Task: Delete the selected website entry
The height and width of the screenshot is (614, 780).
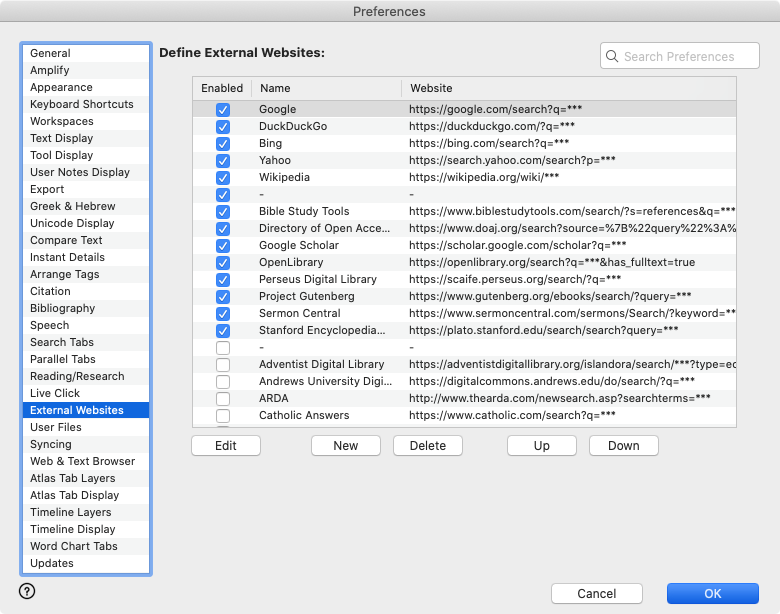Action: [x=427, y=446]
